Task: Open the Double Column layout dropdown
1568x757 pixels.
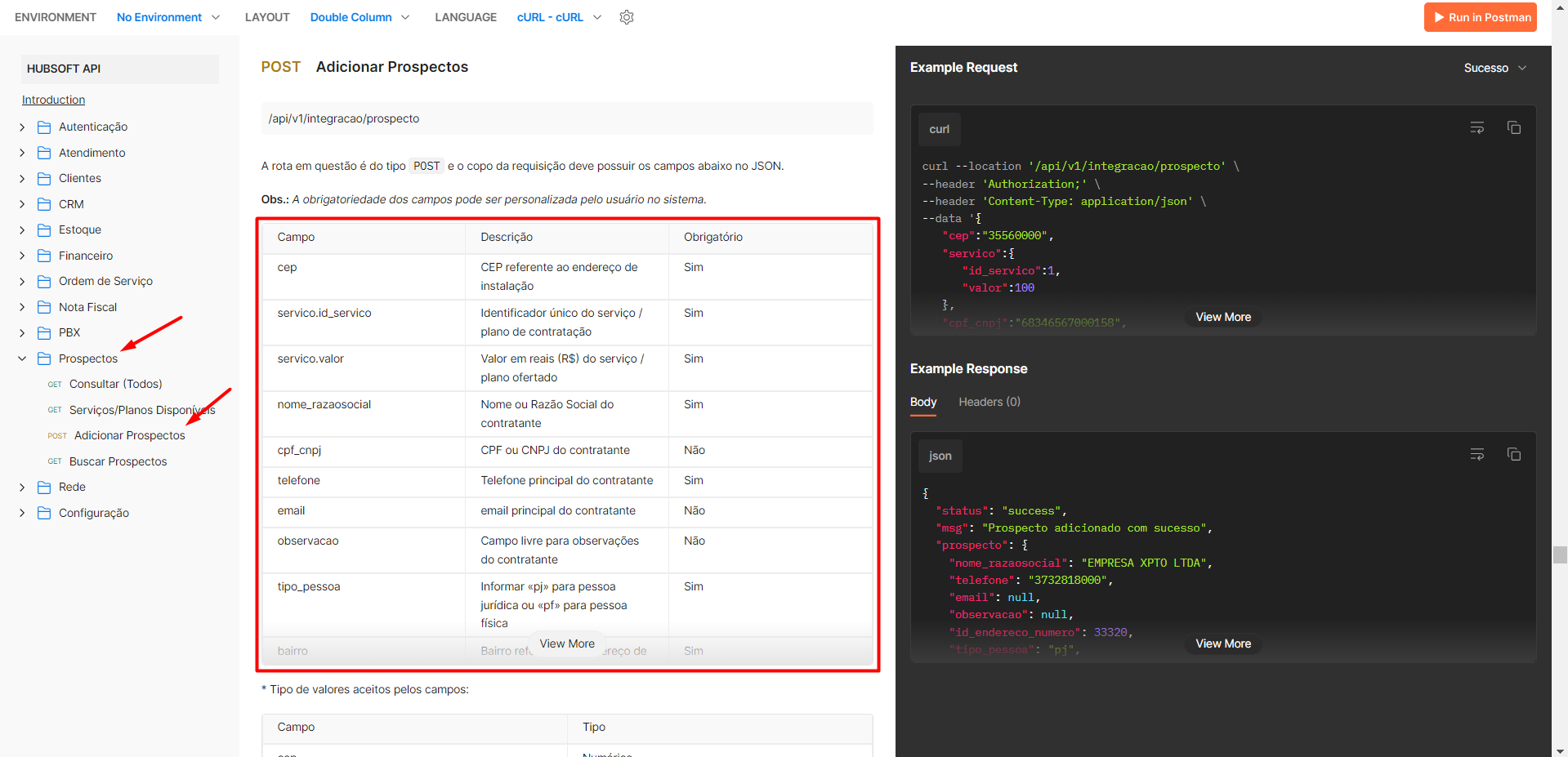Action: (360, 17)
